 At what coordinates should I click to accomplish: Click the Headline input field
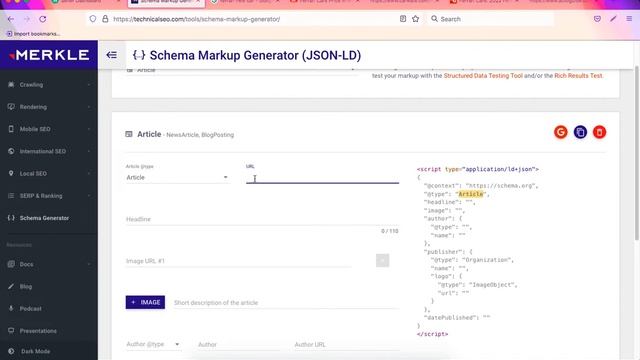click(262, 219)
